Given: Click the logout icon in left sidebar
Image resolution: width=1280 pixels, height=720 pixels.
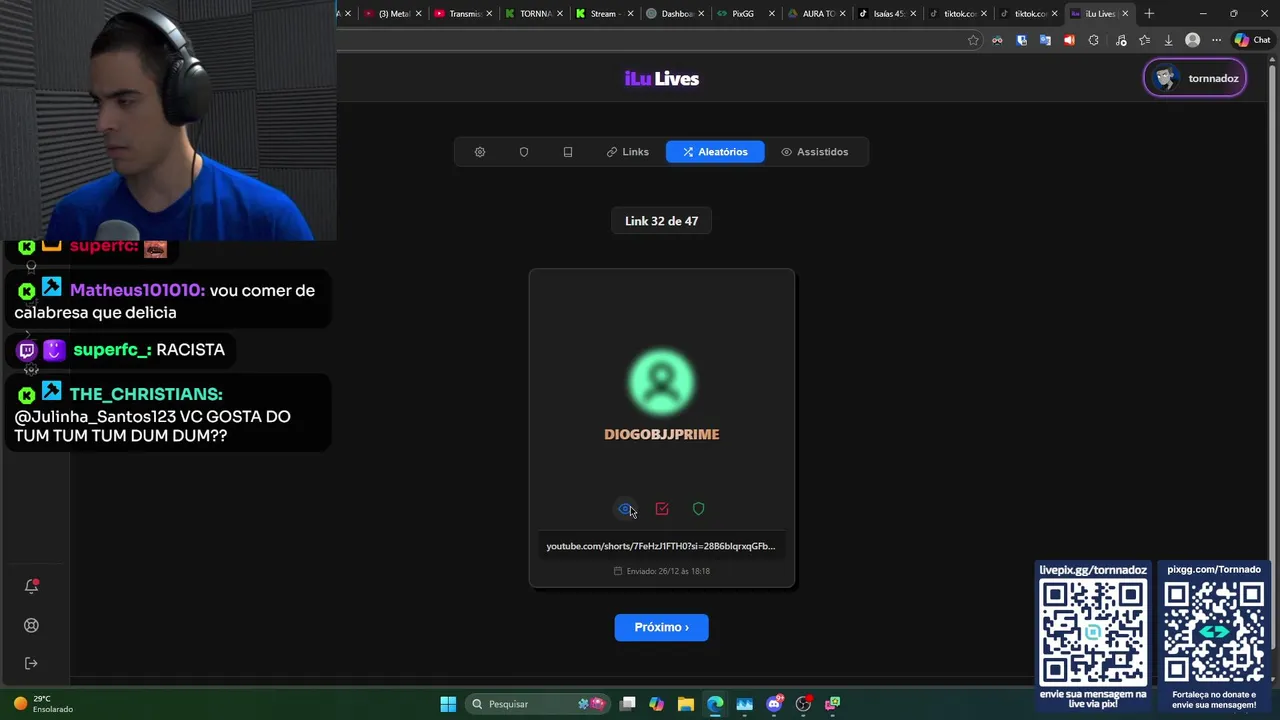Looking at the screenshot, I should pyautogui.click(x=31, y=663).
